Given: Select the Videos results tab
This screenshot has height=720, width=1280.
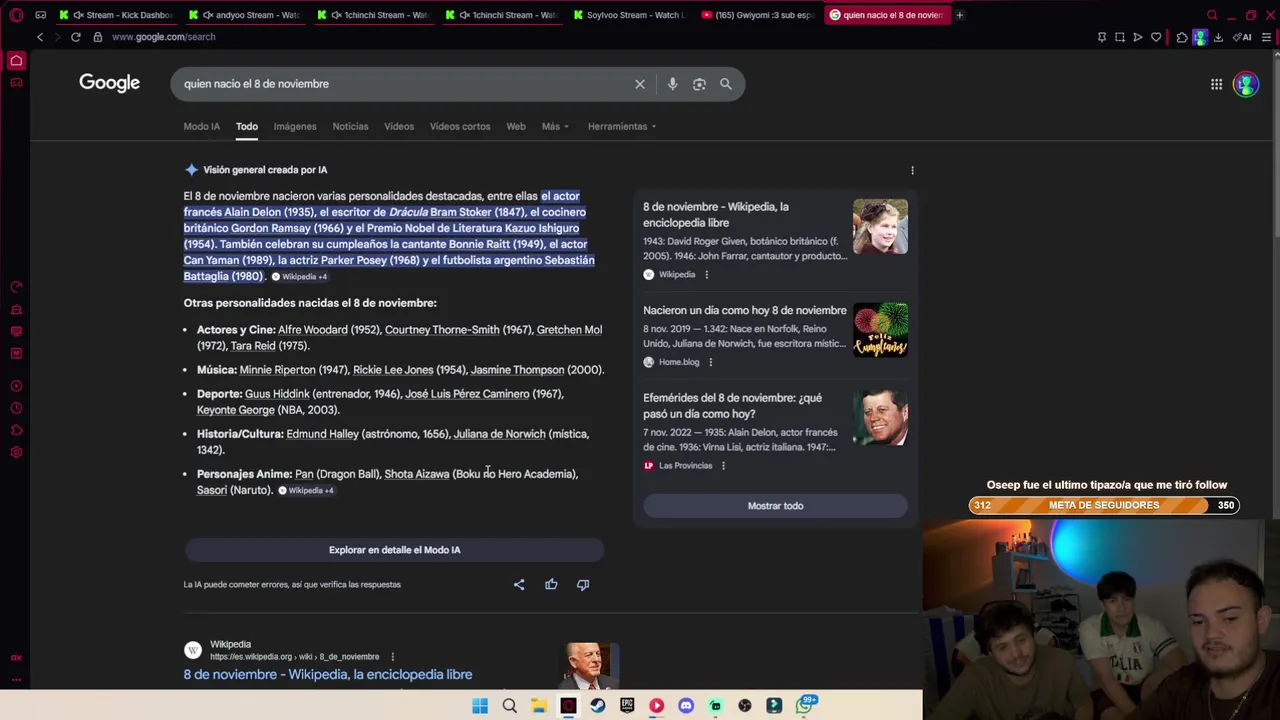Looking at the screenshot, I should (x=399, y=126).
